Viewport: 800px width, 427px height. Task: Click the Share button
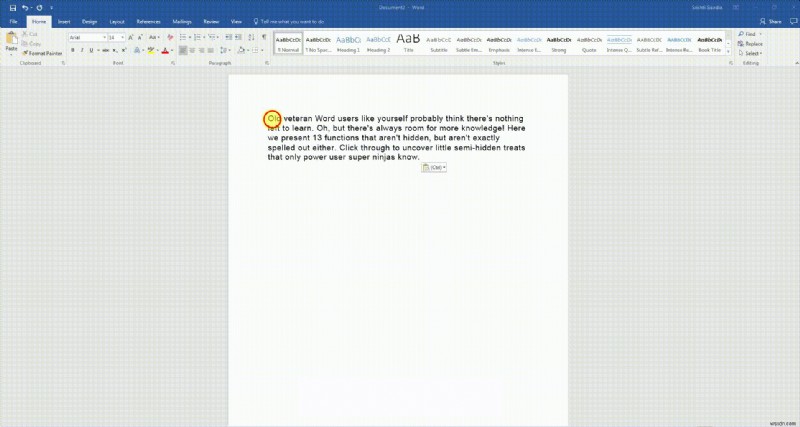[x=770, y=21]
